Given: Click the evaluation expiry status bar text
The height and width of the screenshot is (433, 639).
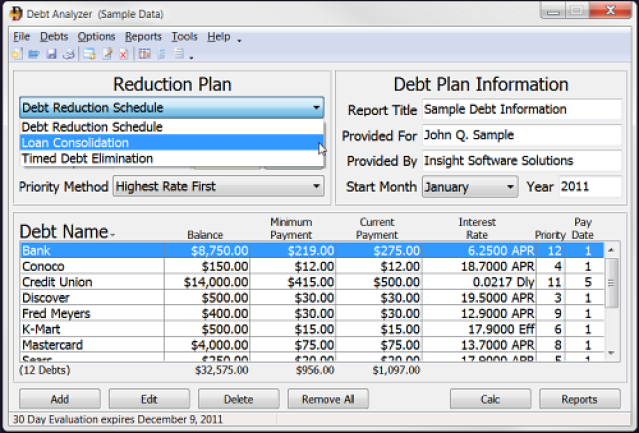Looking at the screenshot, I should pos(118,420).
